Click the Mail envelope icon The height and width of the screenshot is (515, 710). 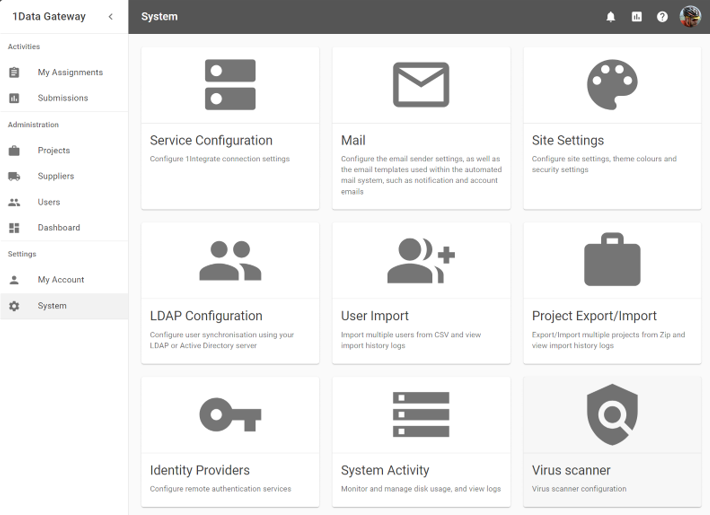coord(421,84)
